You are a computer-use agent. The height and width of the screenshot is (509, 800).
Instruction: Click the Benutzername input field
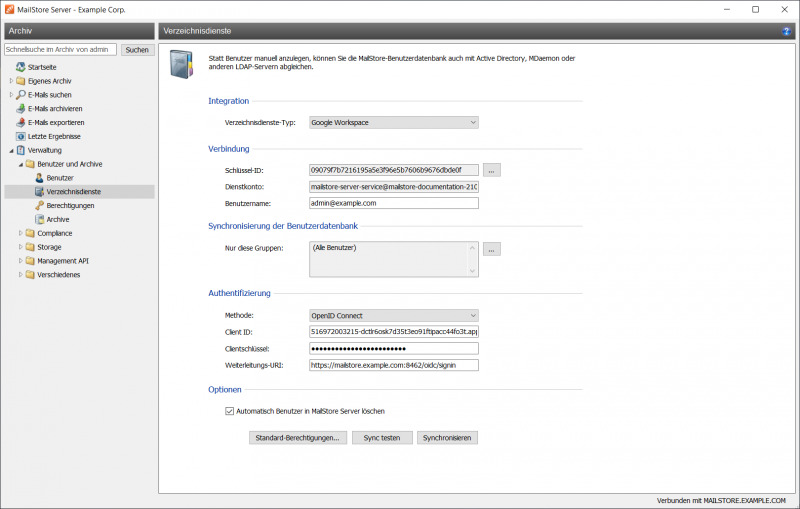tap(393, 203)
